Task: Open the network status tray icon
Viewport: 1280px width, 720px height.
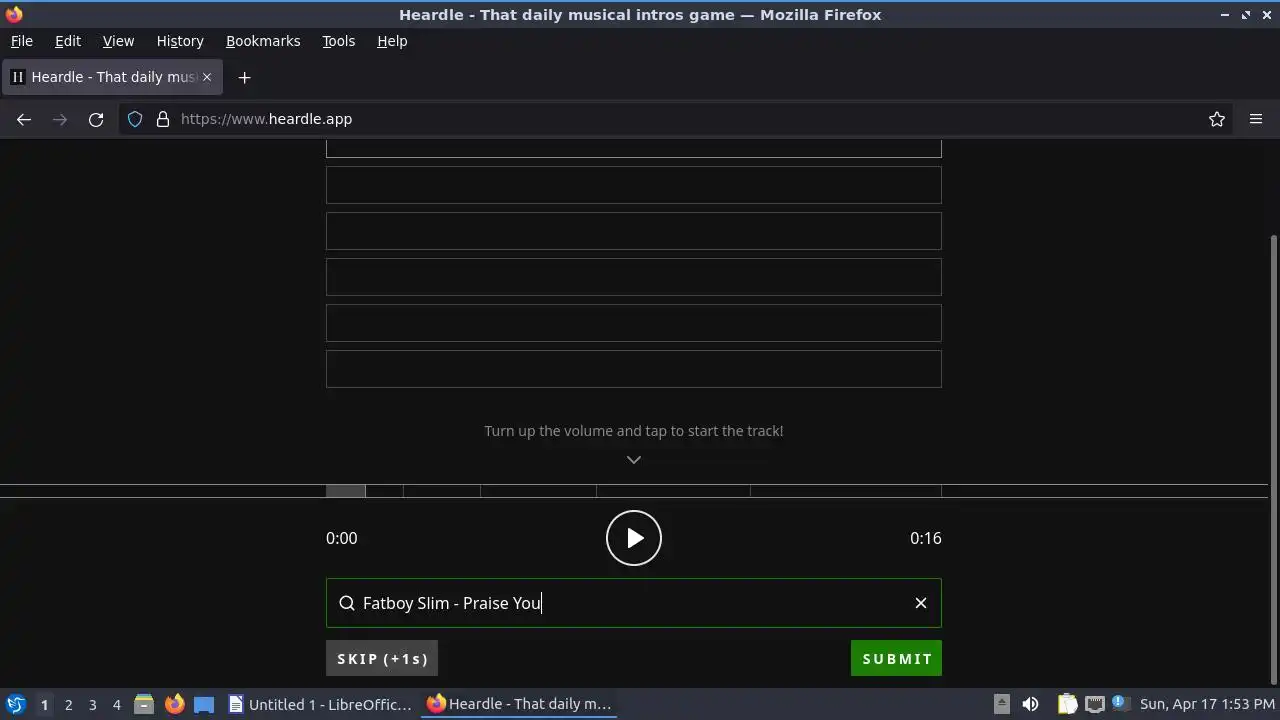Action: pos(1095,704)
